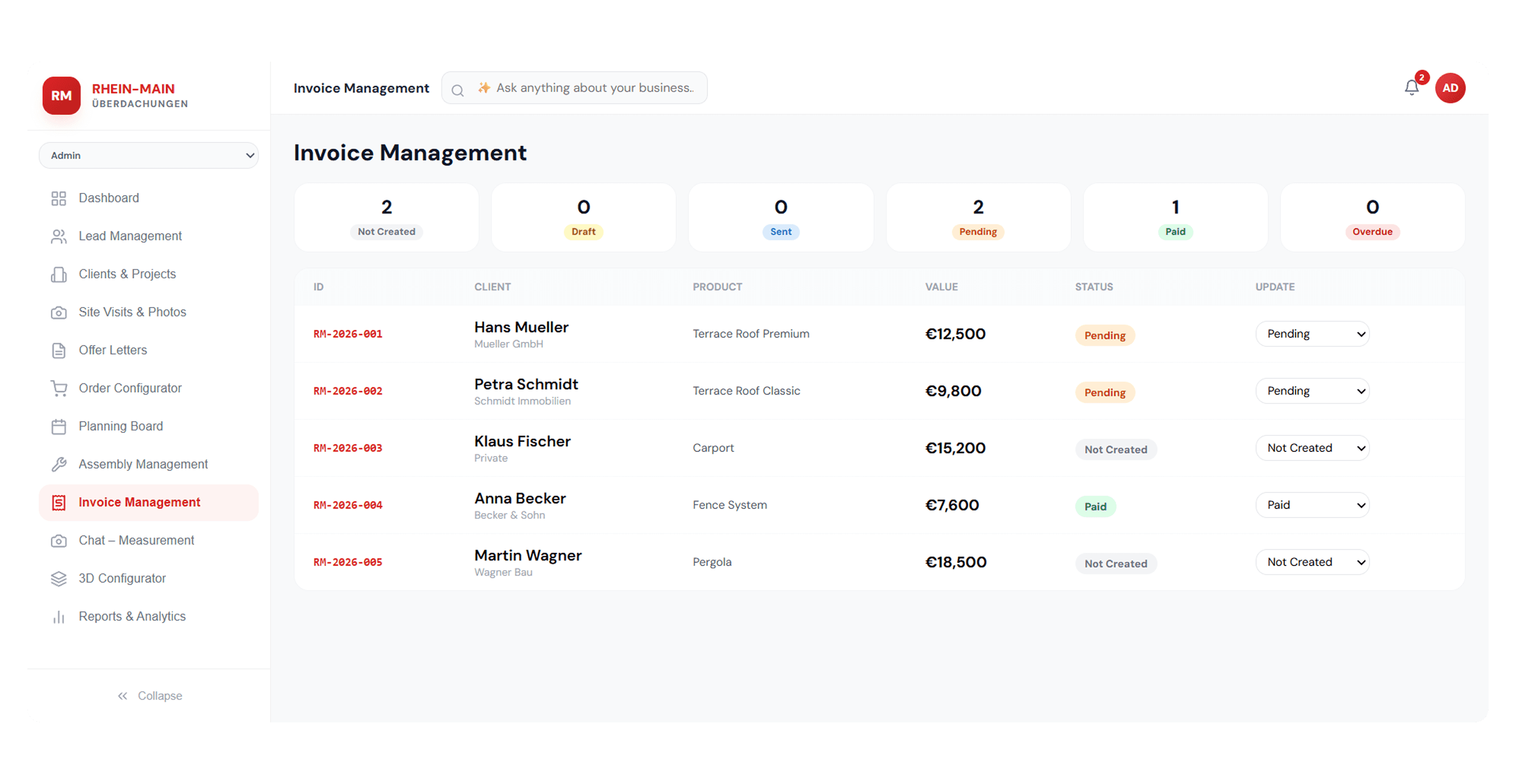Open Reports & Analytics
The width and height of the screenshot is (1516, 784).
(x=148, y=617)
